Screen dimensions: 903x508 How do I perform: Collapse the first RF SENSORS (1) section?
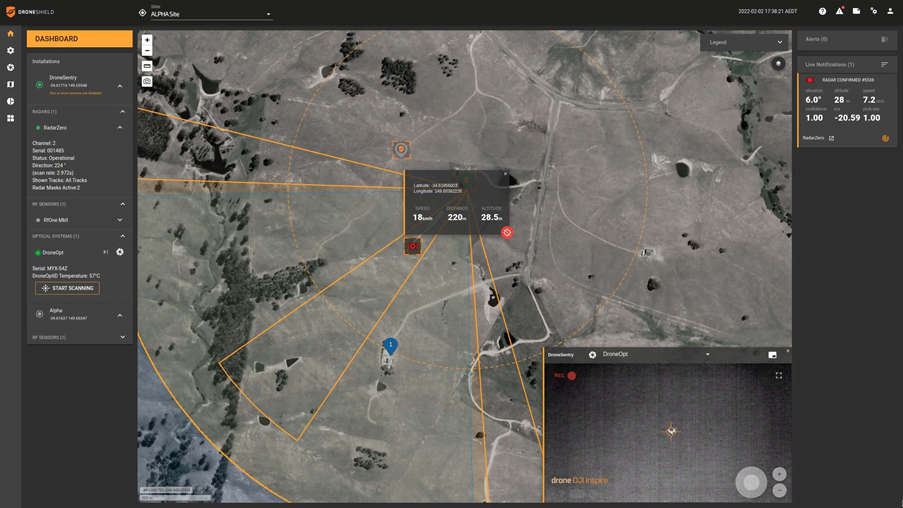122,204
